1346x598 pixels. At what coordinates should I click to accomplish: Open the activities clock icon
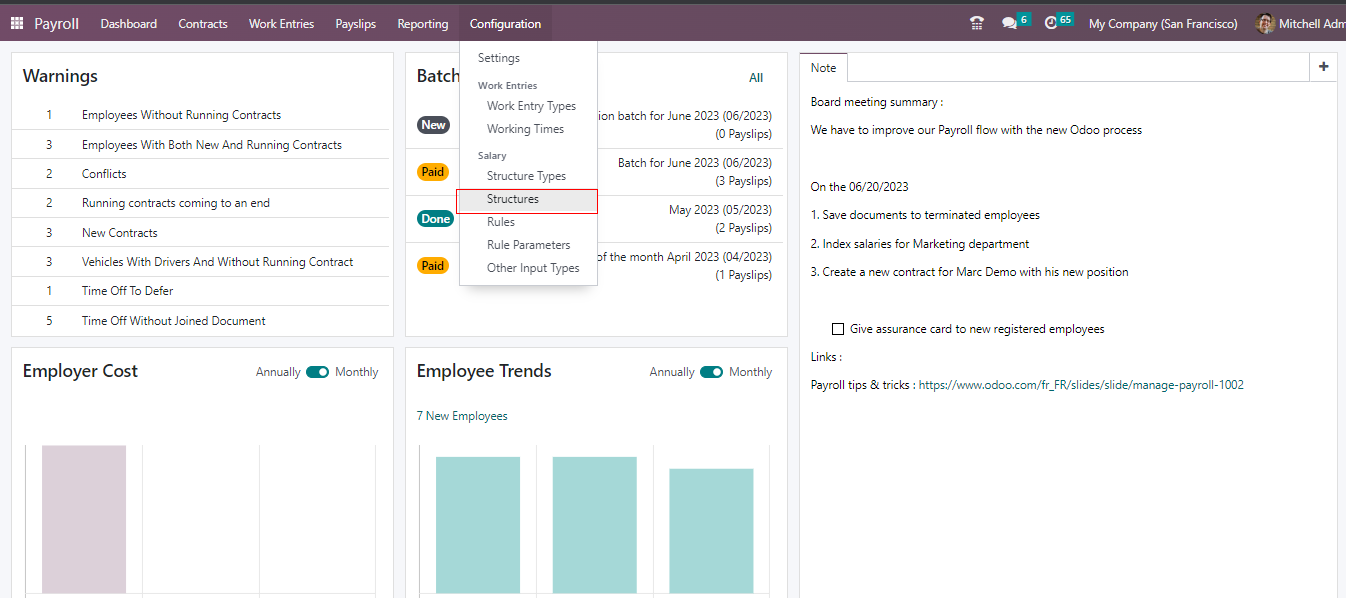[1051, 23]
